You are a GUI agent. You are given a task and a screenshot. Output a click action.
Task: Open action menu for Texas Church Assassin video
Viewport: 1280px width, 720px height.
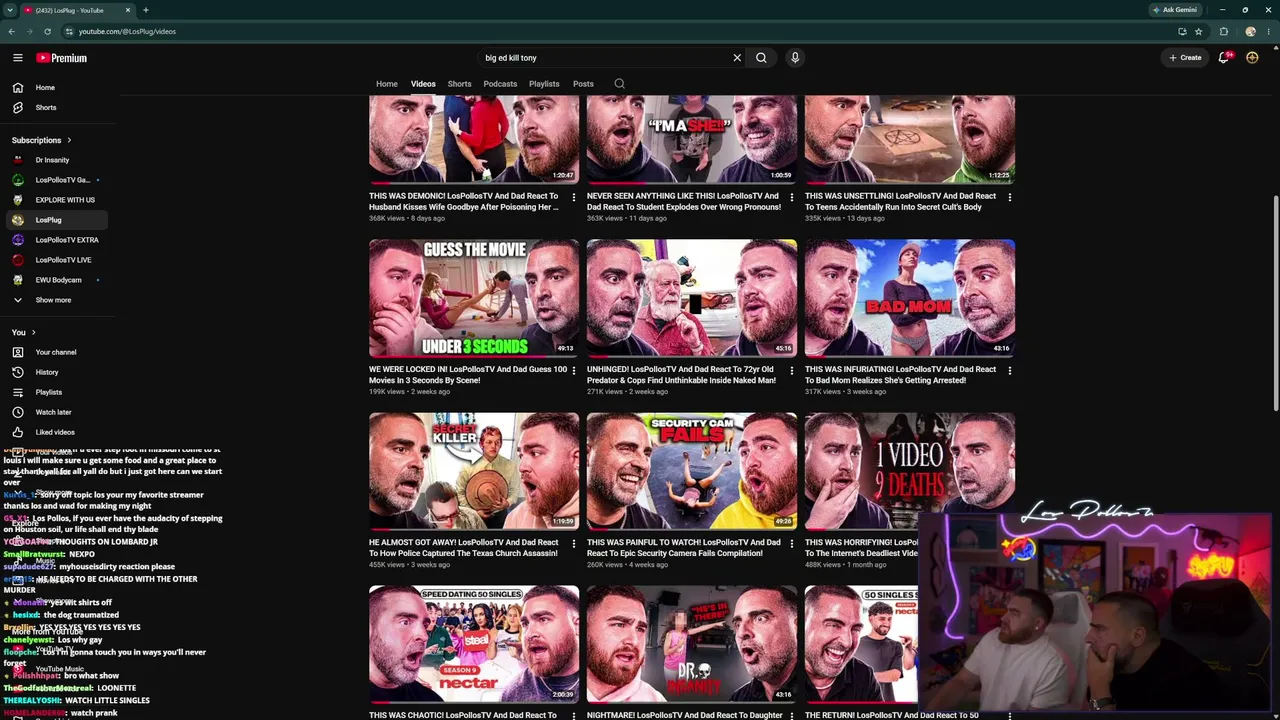[573, 543]
